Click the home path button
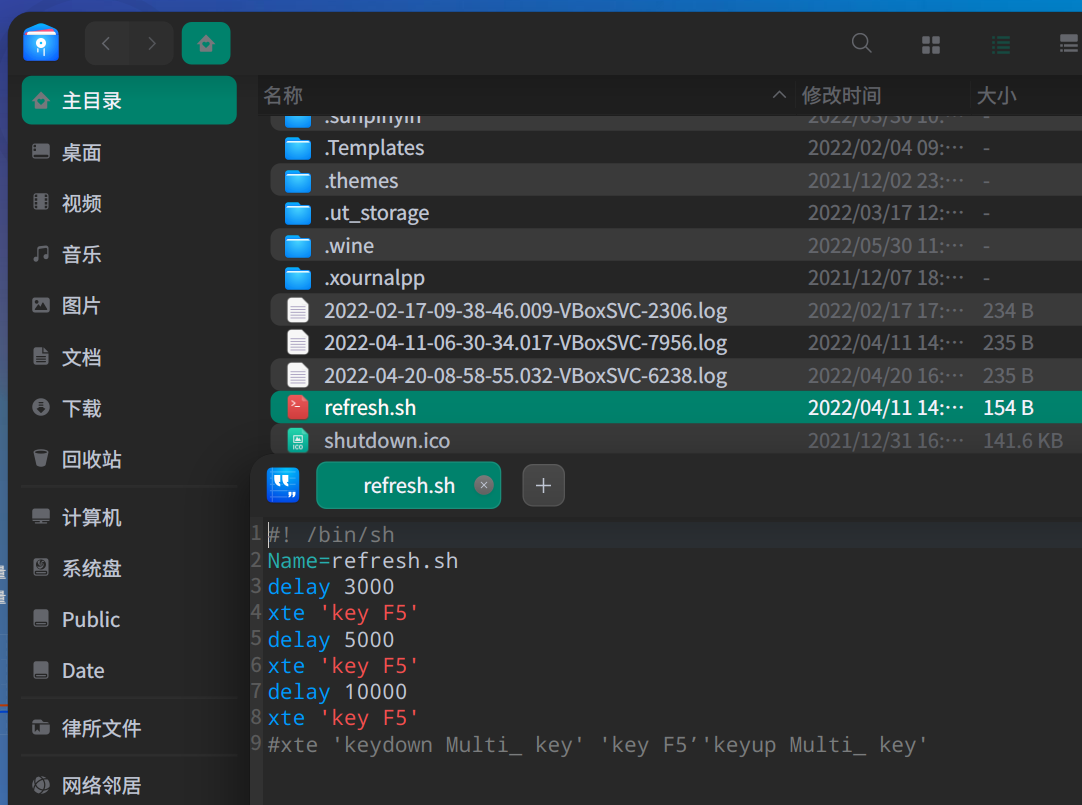 click(206, 43)
